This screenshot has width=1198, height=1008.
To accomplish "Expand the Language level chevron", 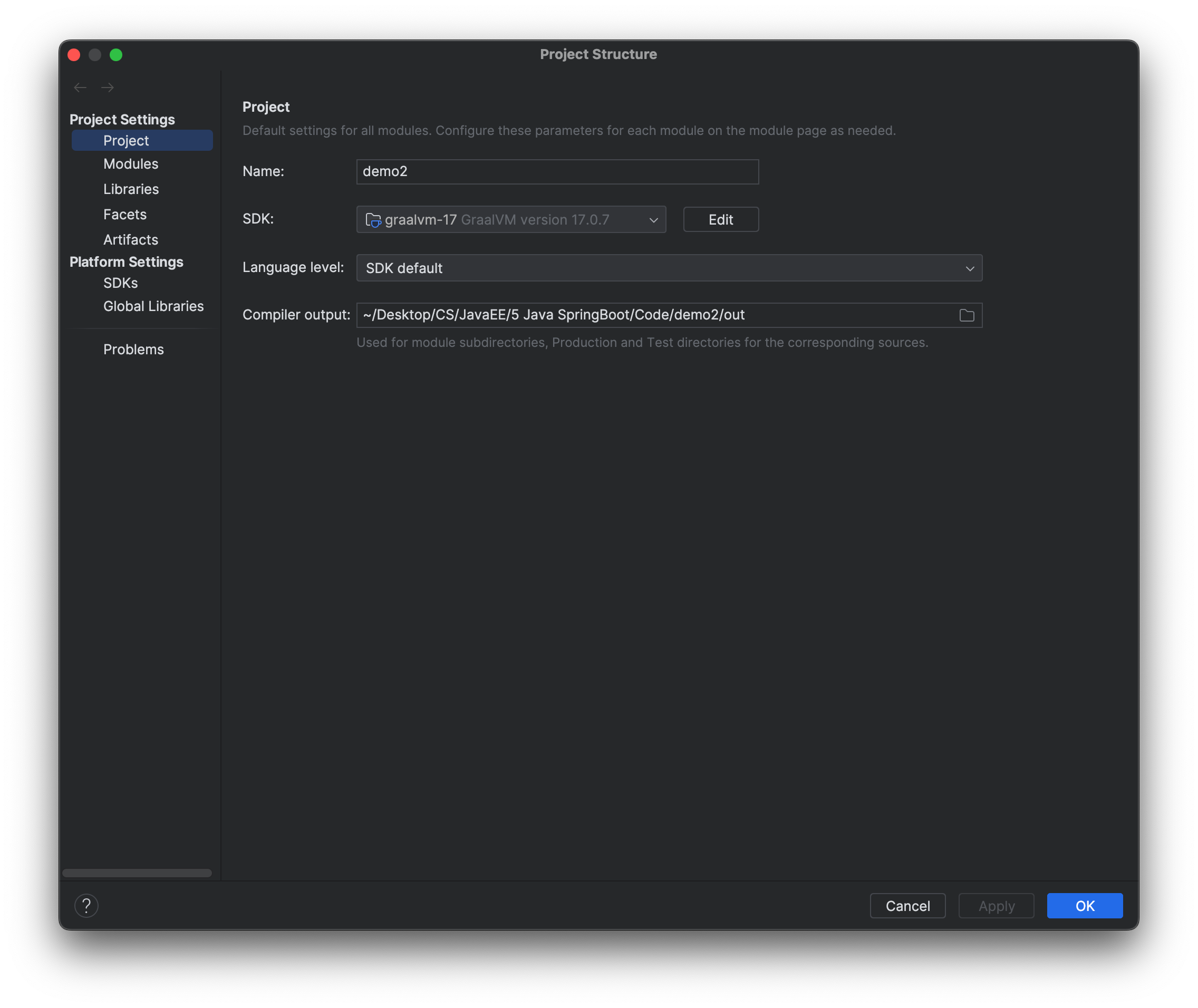I will point(969,267).
